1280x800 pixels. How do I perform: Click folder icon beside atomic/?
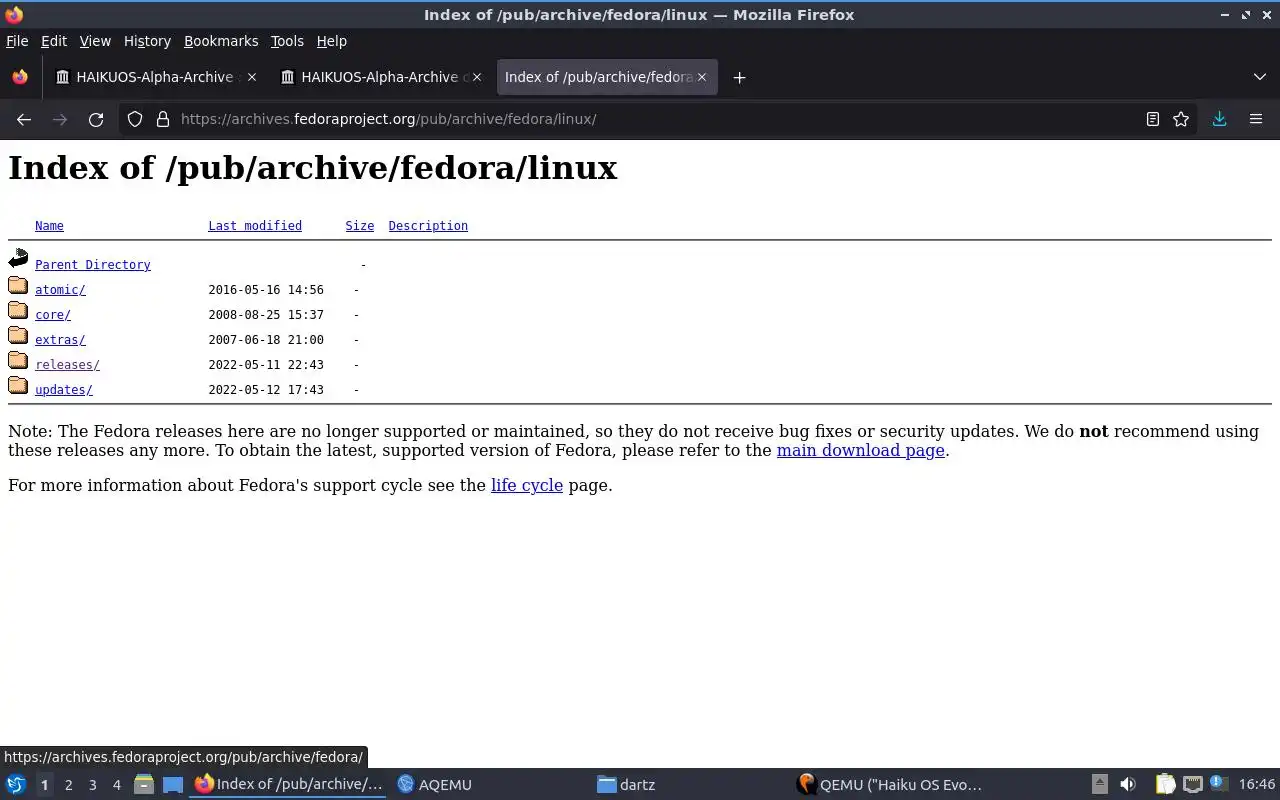[18, 286]
